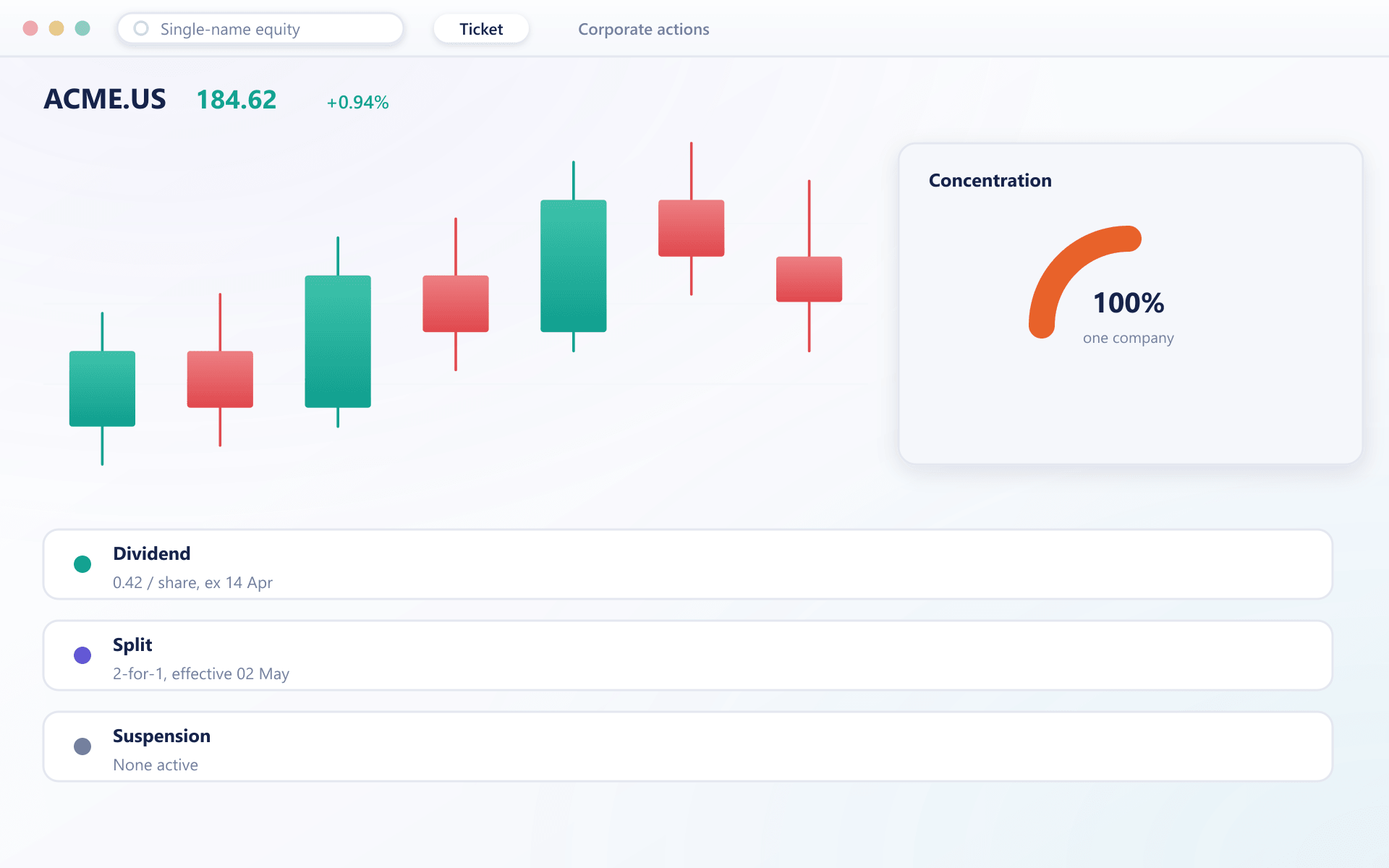Click the purple Split status dot

(82, 655)
